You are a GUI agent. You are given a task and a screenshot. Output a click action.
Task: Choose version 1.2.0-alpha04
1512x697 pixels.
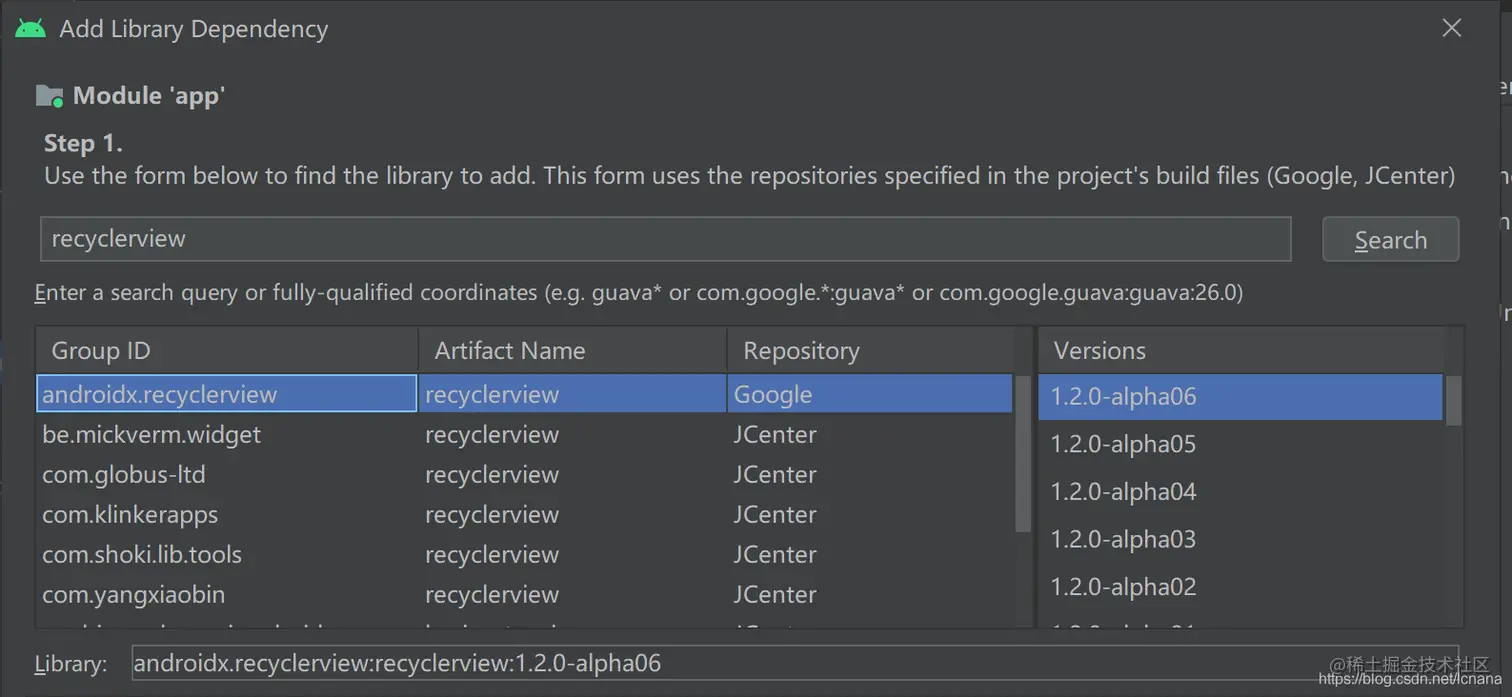1240,492
